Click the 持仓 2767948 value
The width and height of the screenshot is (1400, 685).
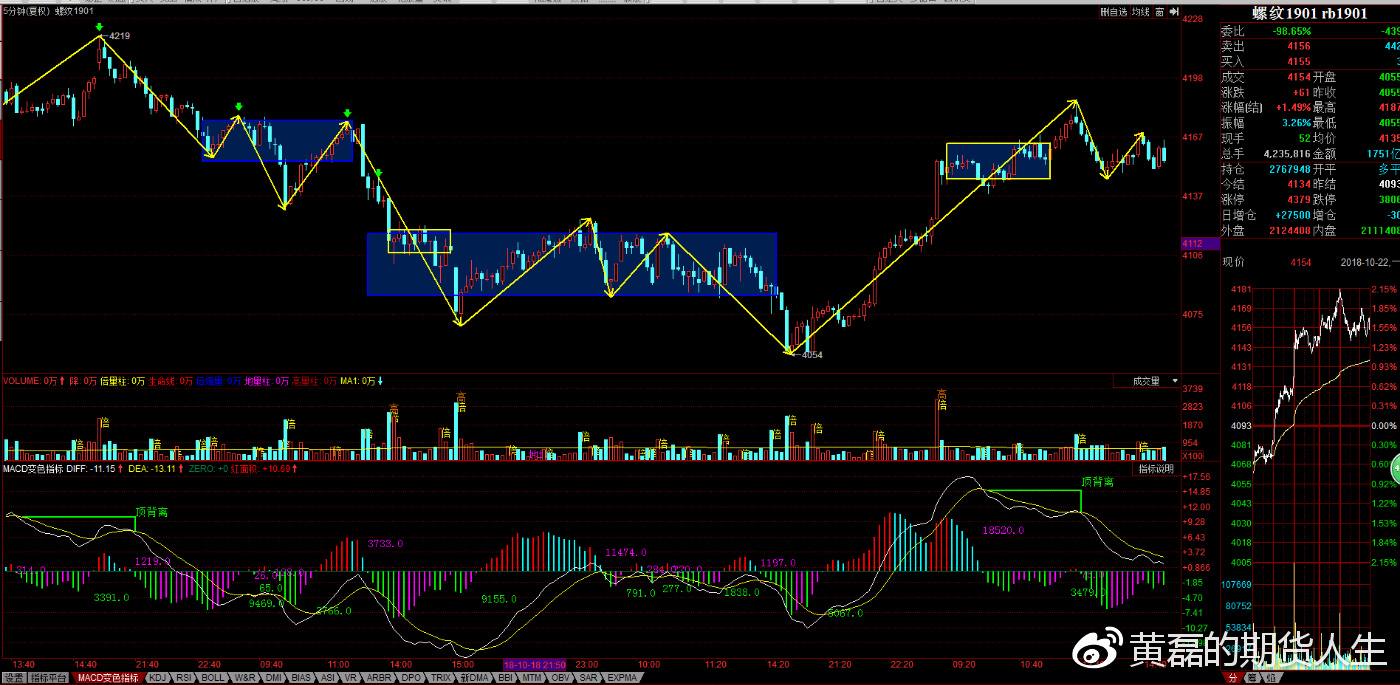(1290, 169)
